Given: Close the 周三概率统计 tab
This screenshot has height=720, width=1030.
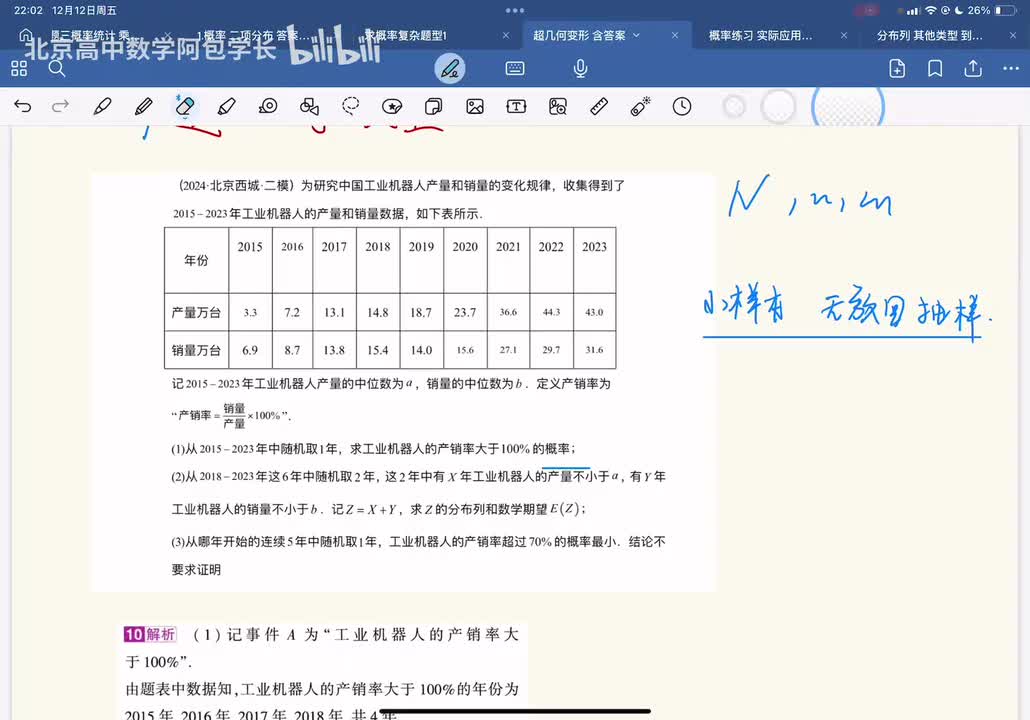Looking at the screenshot, I should click(168, 35).
